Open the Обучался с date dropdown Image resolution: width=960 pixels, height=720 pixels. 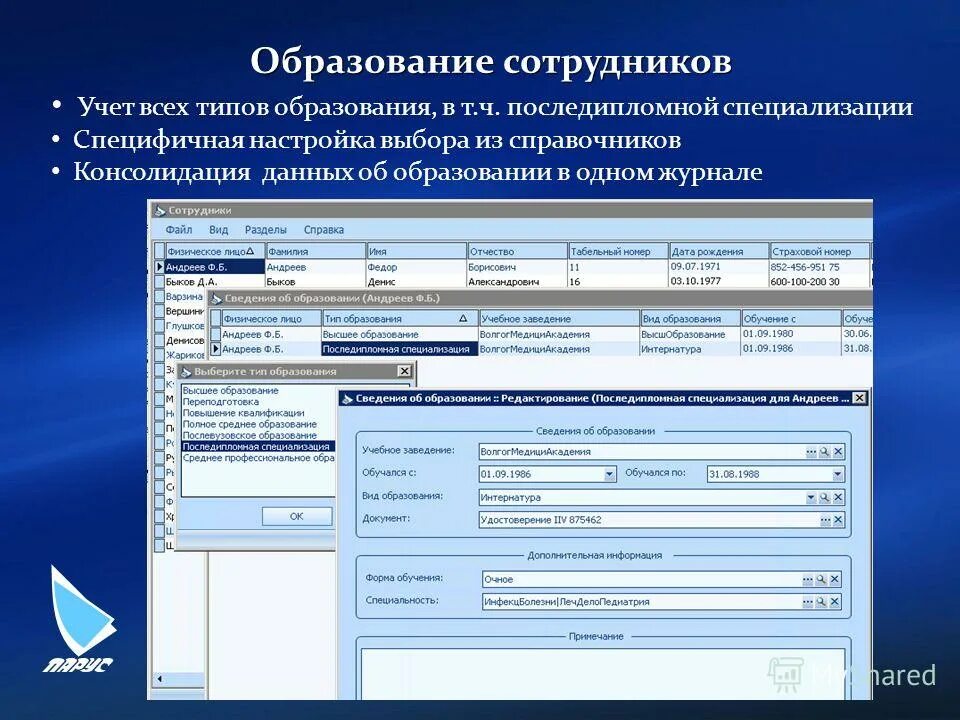pyautogui.click(x=609, y=473)
